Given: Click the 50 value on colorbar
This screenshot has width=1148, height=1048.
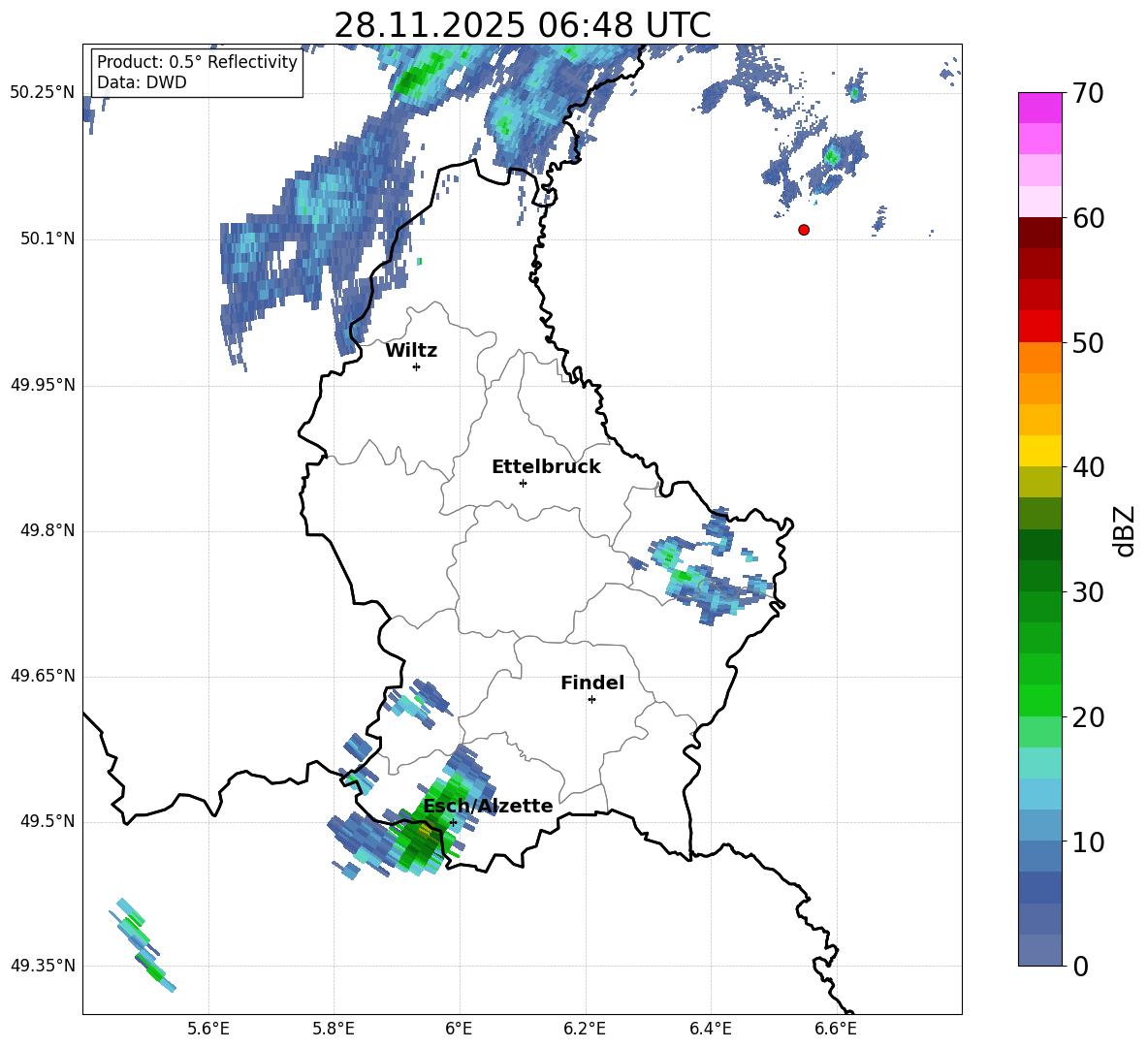Looking at the screenshot, I should click(x=1088, y=342).
